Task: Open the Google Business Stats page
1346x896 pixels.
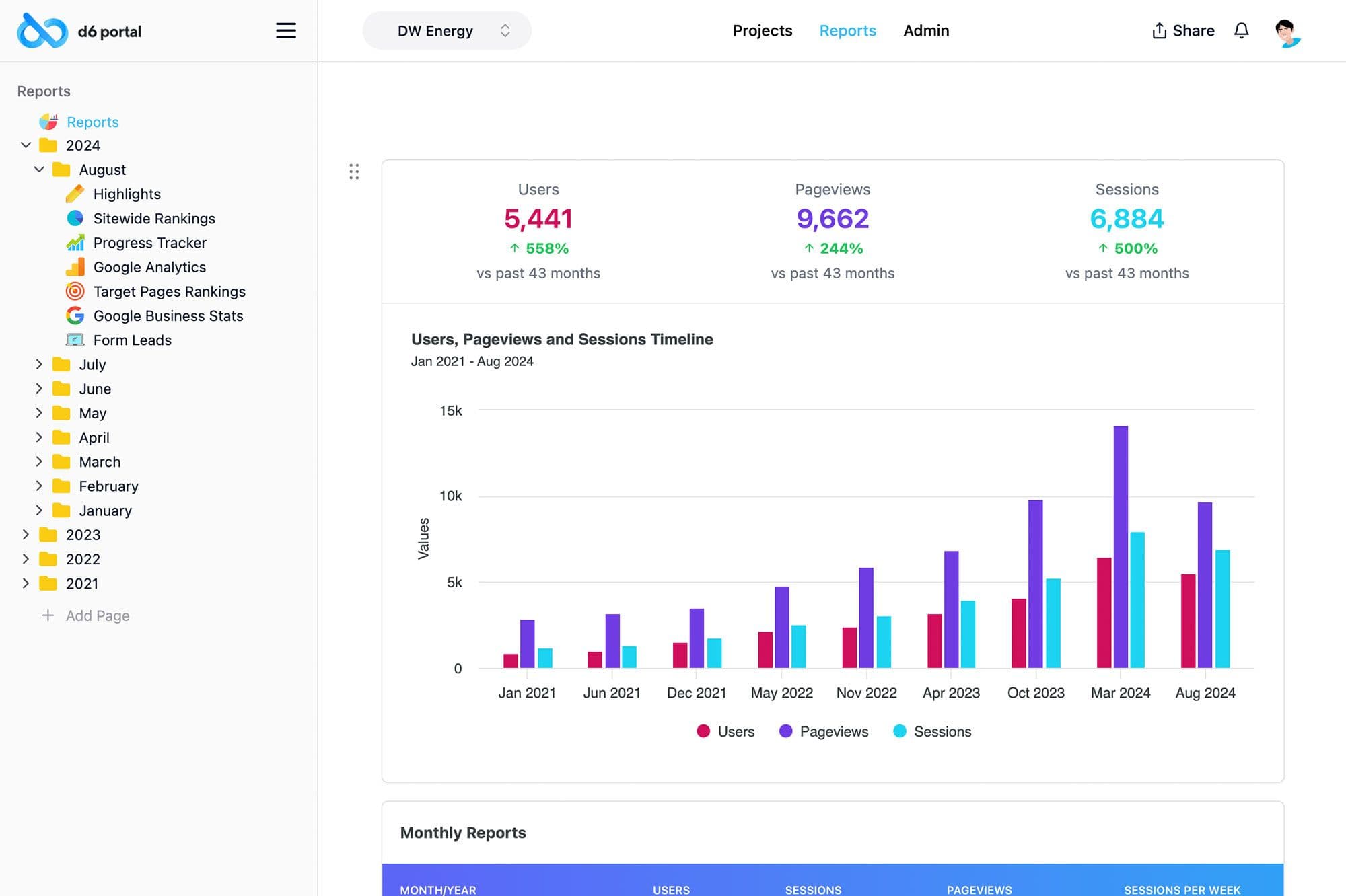Action: tap(168, 315)
